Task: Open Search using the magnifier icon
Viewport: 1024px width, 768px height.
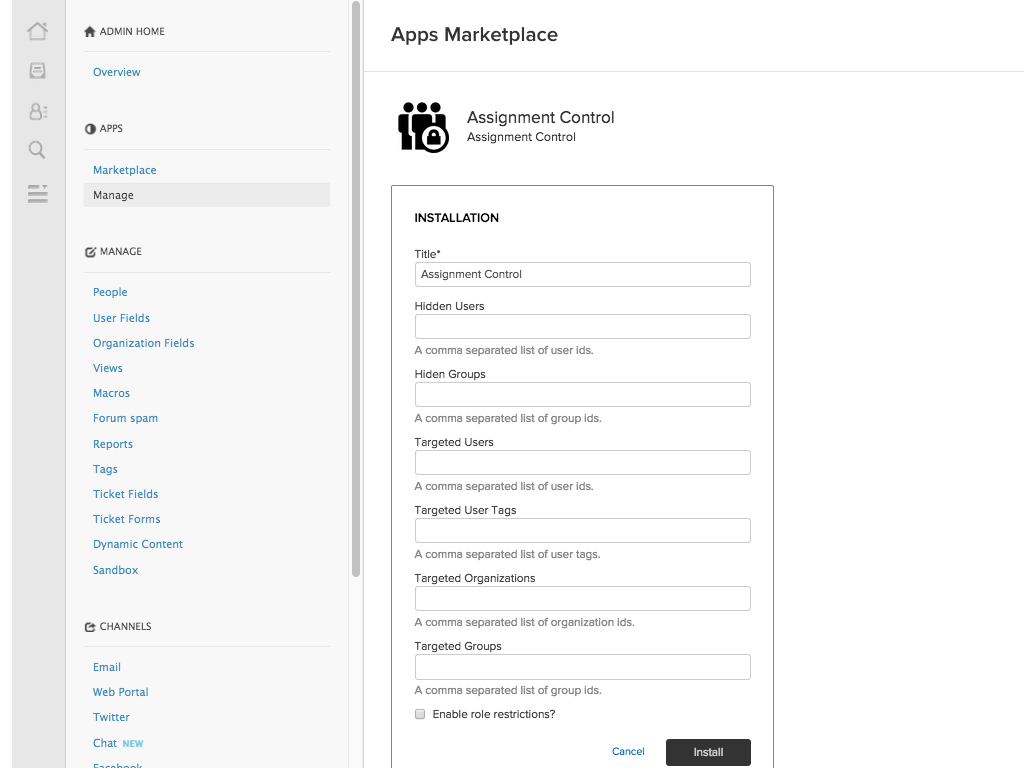Action: click(37, 150)
